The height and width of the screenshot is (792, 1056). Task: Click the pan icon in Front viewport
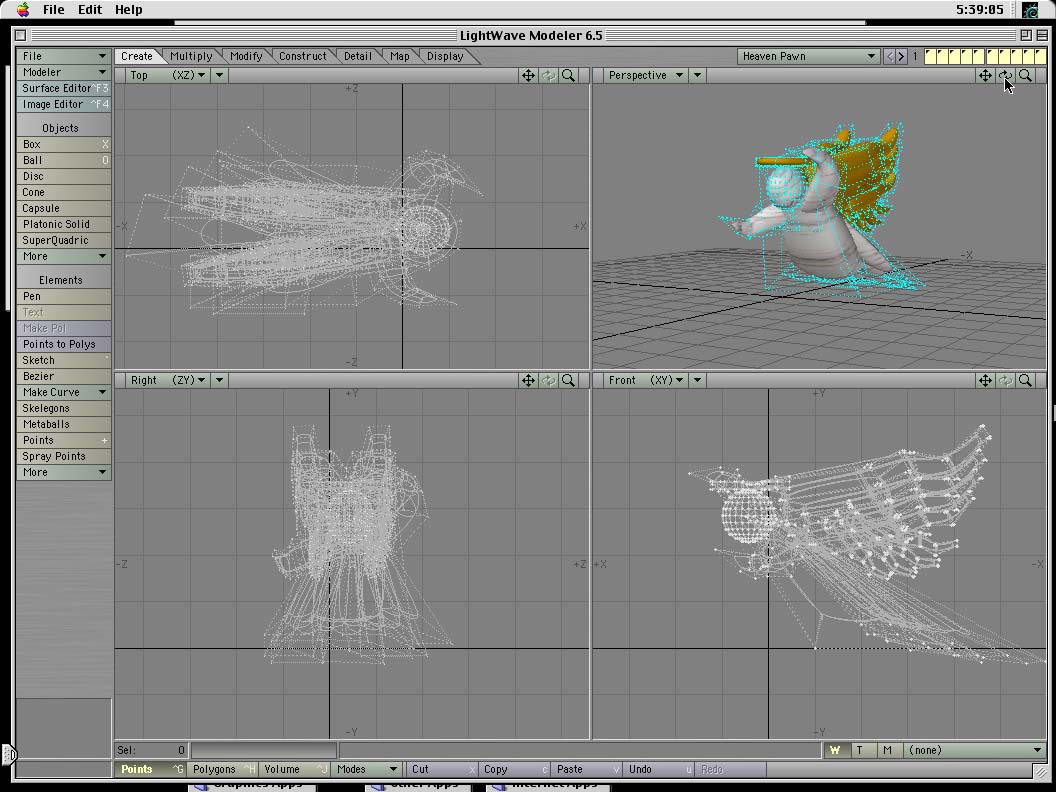pos(985,380)
